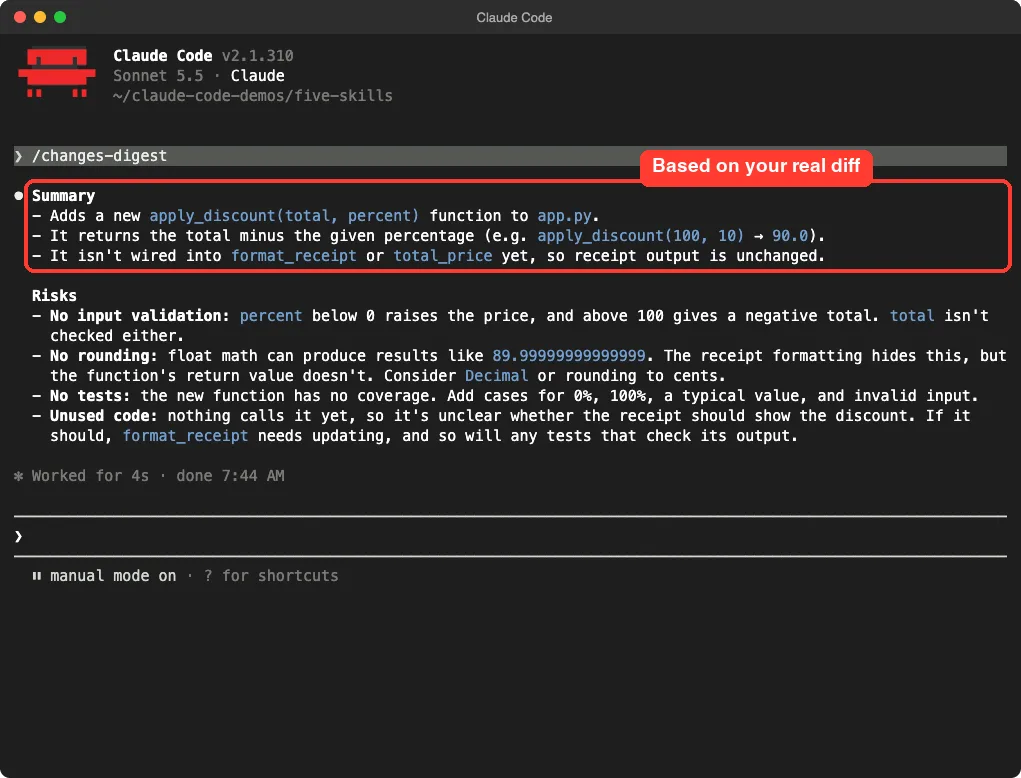The height and width of the screenshot is (778, 1021).
Task: Click the green zoom window button
Action: [x=60, y=17]
